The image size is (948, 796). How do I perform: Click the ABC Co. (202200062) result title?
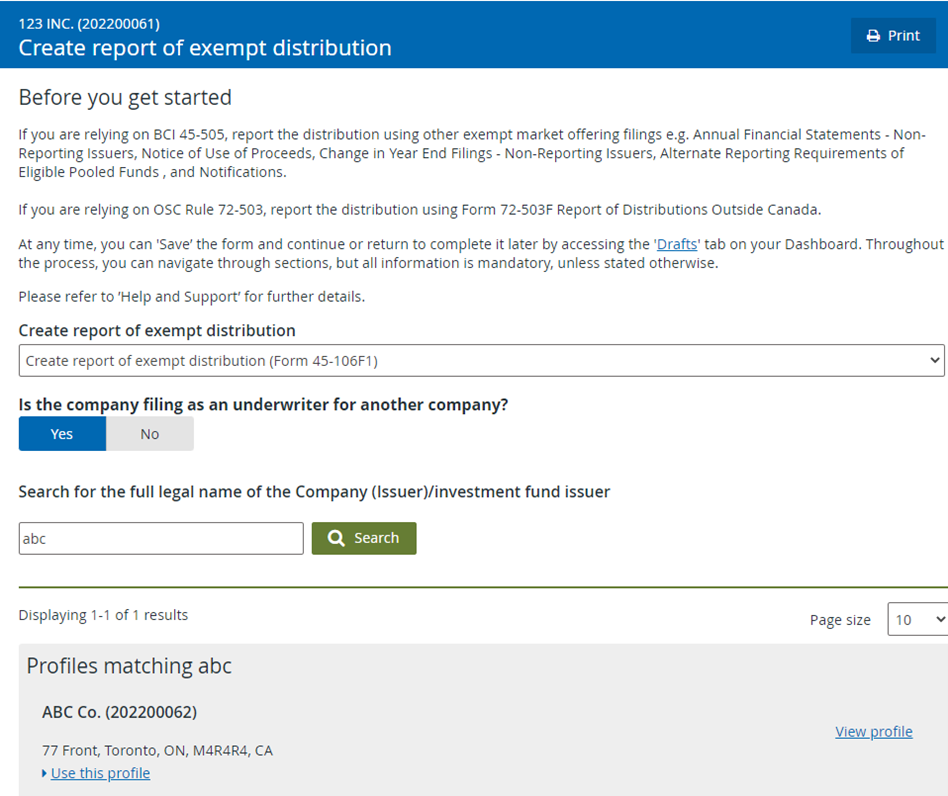tap(120, 712)
